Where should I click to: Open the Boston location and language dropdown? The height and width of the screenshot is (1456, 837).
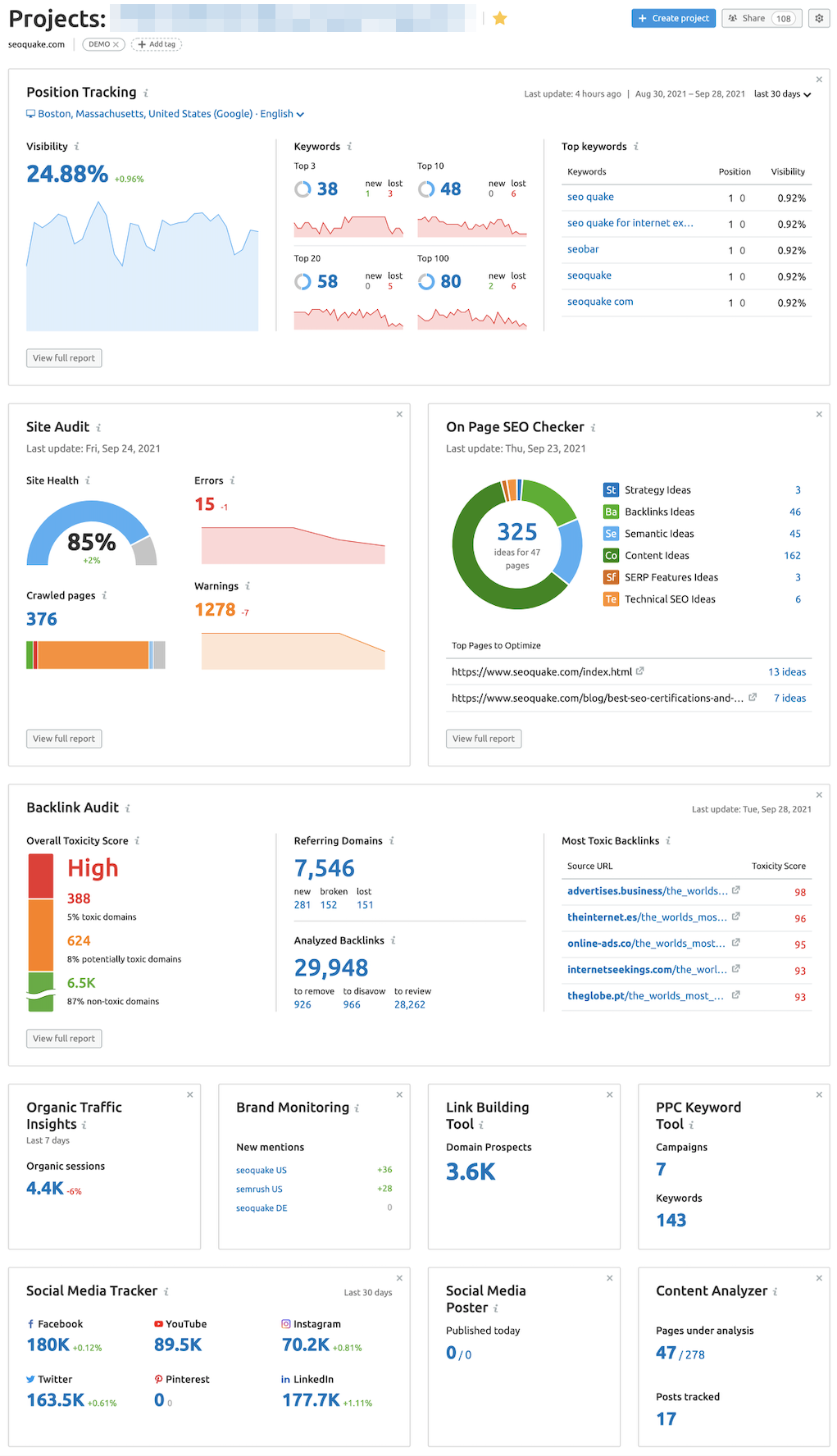[x=165, y=114]
